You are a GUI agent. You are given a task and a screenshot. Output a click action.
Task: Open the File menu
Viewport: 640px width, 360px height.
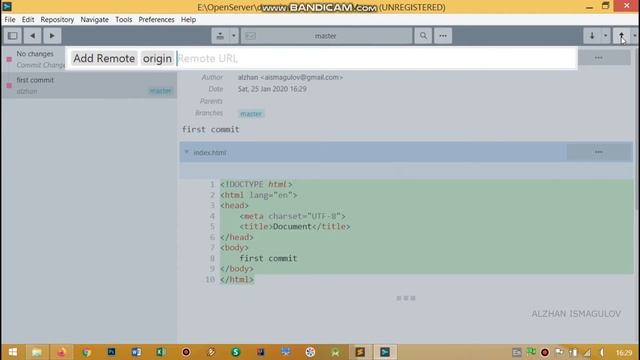pos(10,20)
